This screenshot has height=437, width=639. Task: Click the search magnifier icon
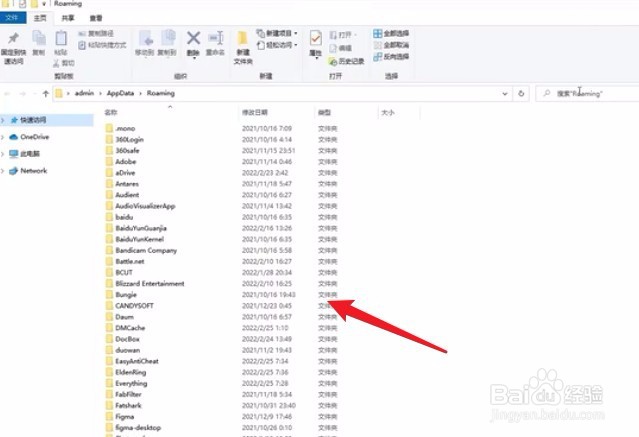click(x=547, y=93)
